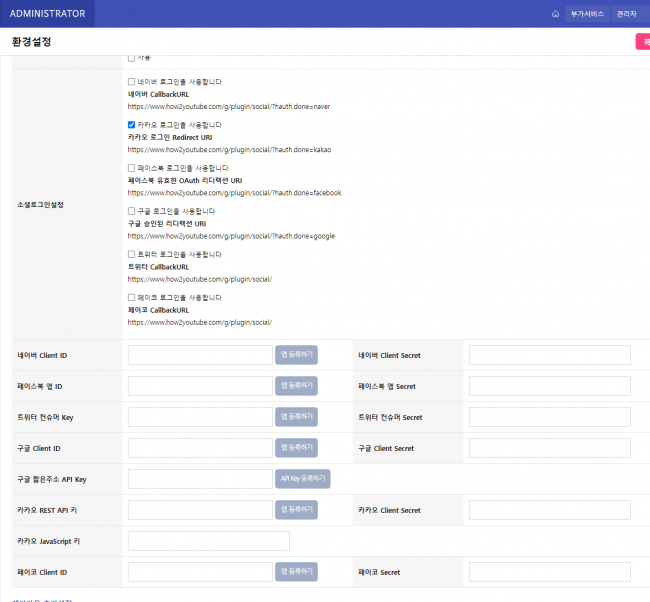Click the kakao Redirect URI address text
The image size is (650, 602).
(x=229, y=150)
